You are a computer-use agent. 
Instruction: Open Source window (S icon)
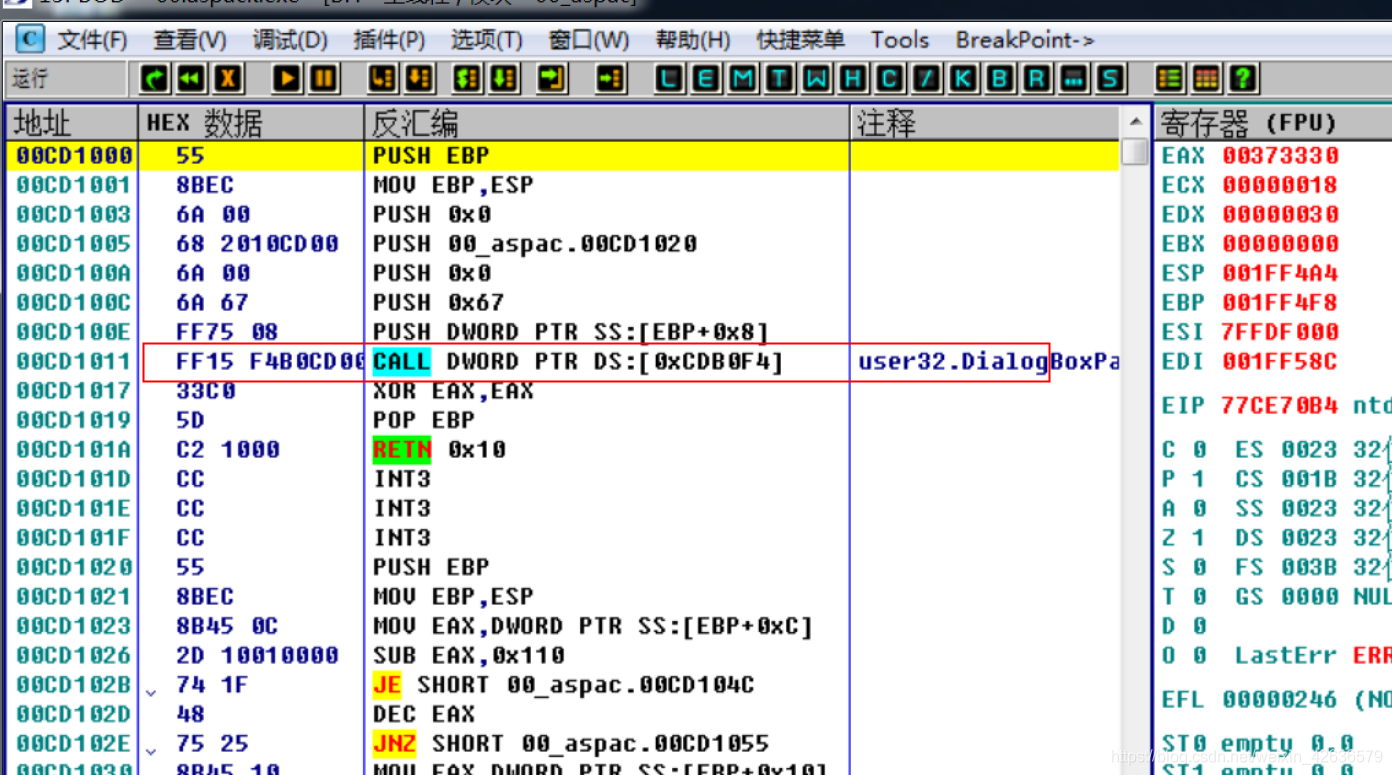coord(1110,78)
